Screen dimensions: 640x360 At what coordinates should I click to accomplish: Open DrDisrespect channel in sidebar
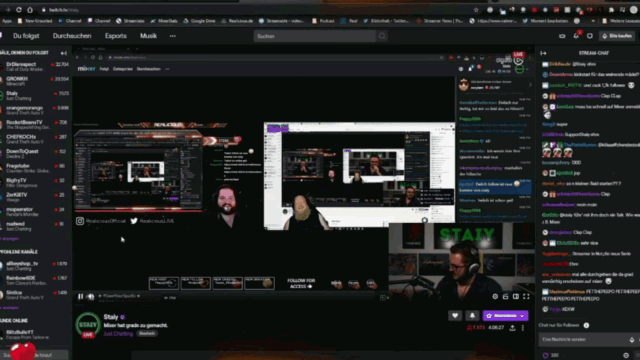coord(35,67)
